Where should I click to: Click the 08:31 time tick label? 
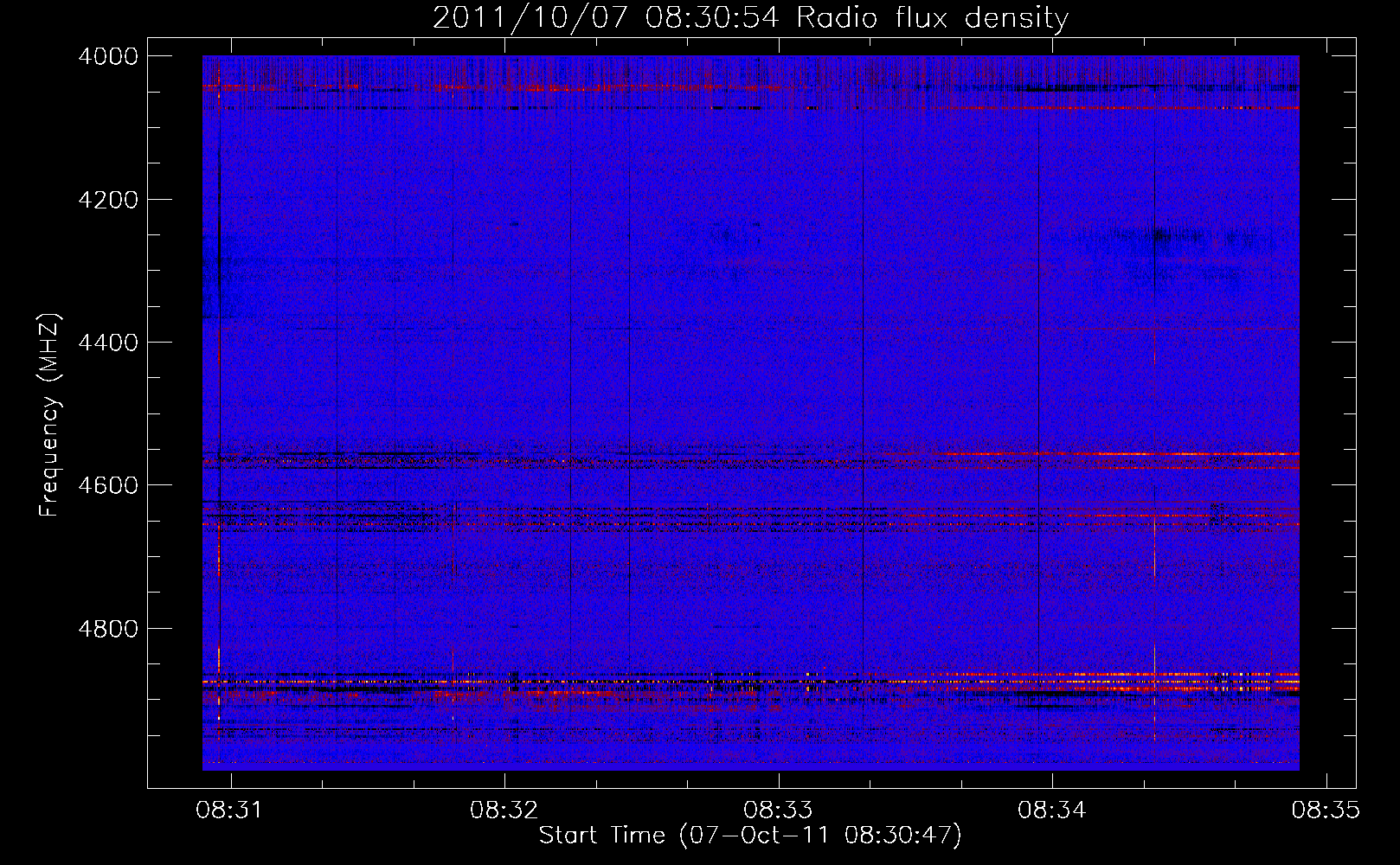tap(229, 810)
